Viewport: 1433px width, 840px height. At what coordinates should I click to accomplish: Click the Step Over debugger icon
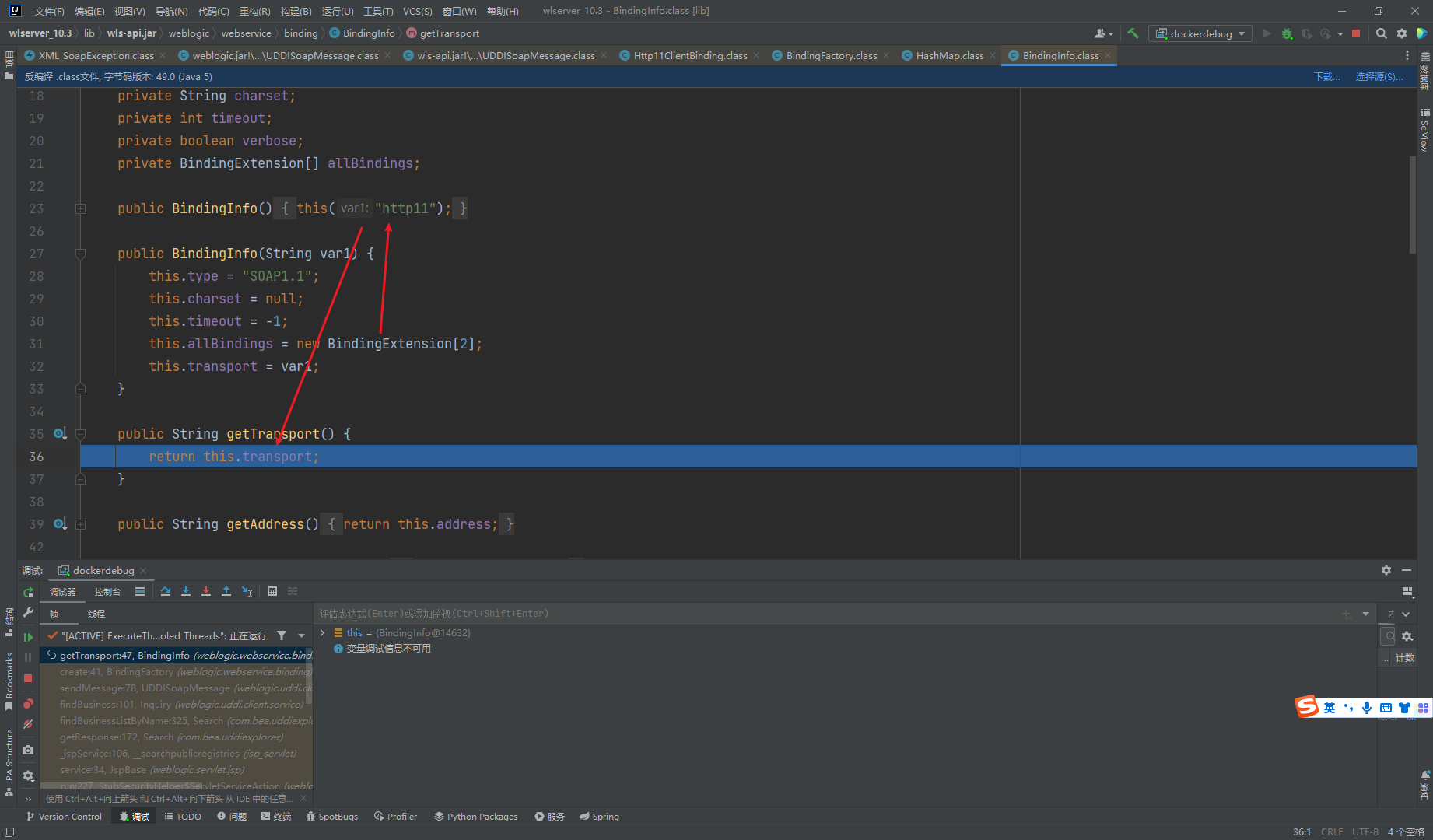click(x=166, y=591)
